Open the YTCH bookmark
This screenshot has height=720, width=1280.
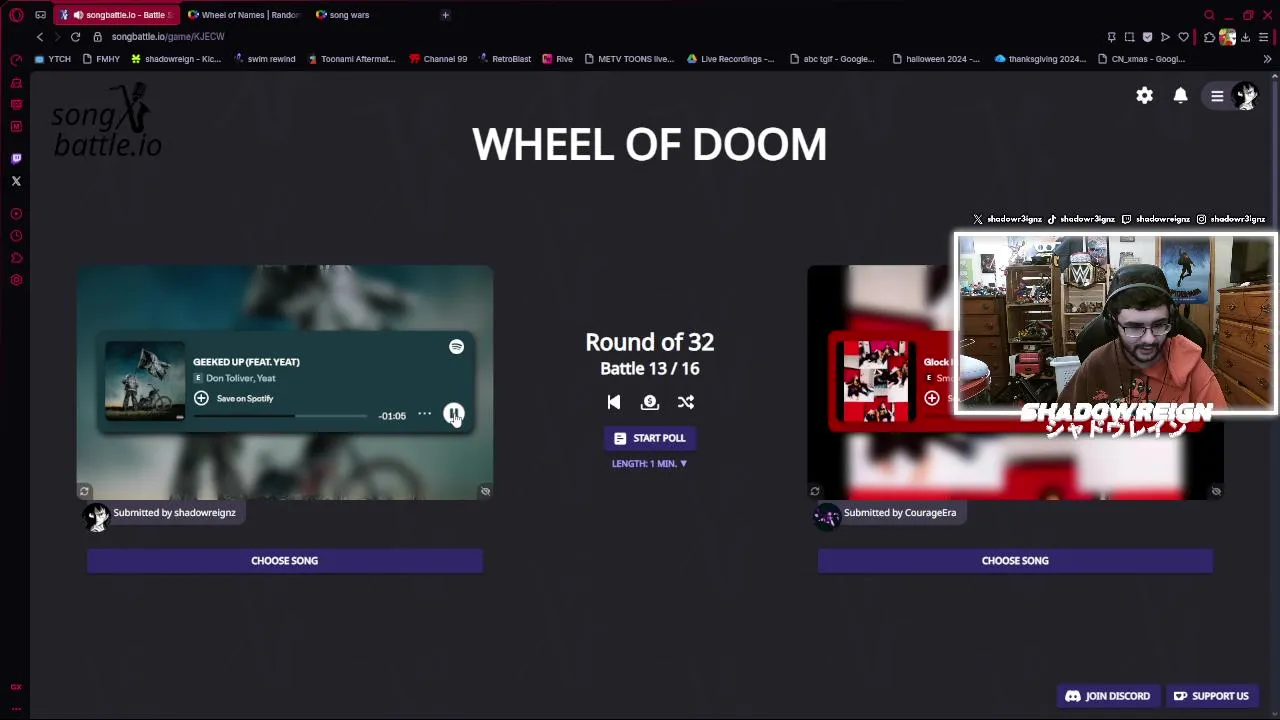pyautogui.click(x=52, y=59)
